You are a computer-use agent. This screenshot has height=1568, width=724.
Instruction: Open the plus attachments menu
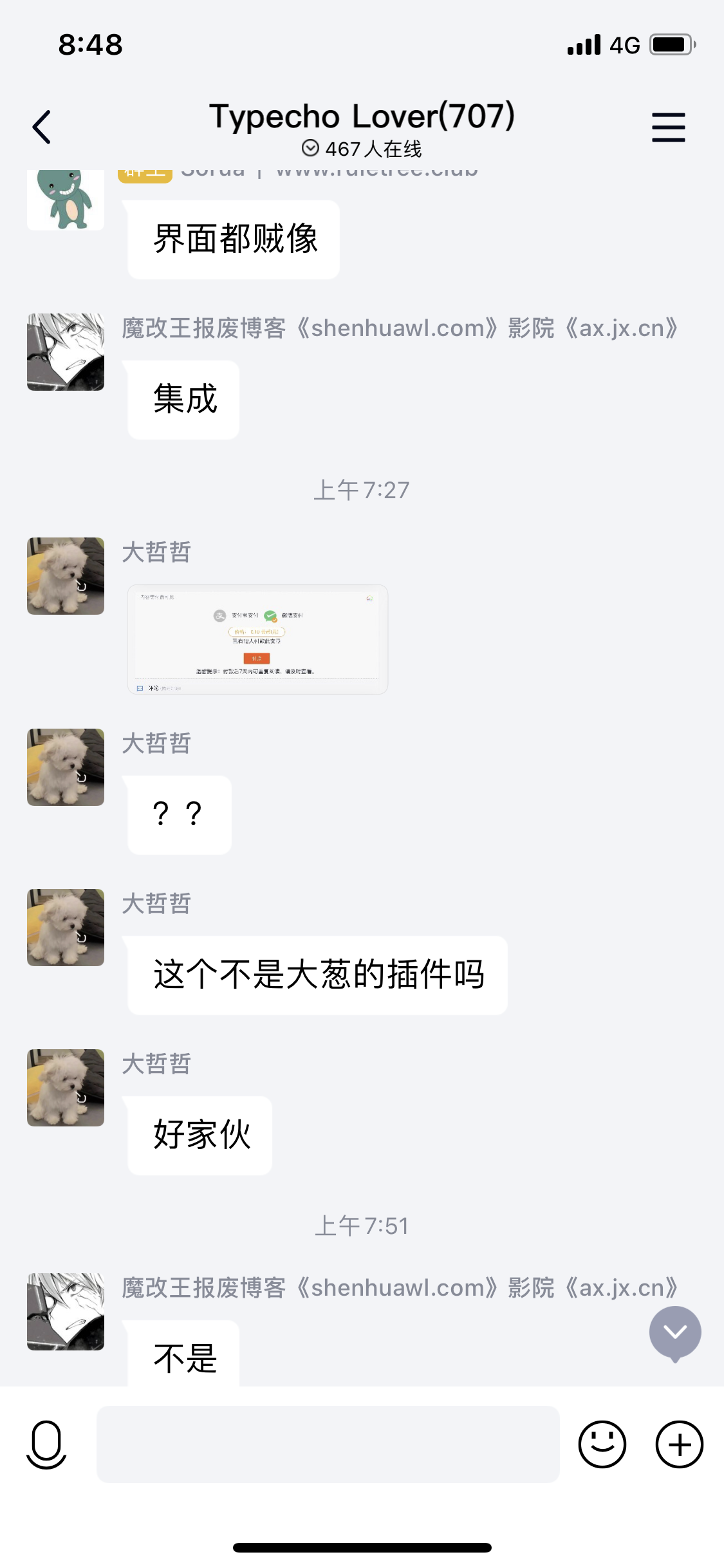point(680,1444)
